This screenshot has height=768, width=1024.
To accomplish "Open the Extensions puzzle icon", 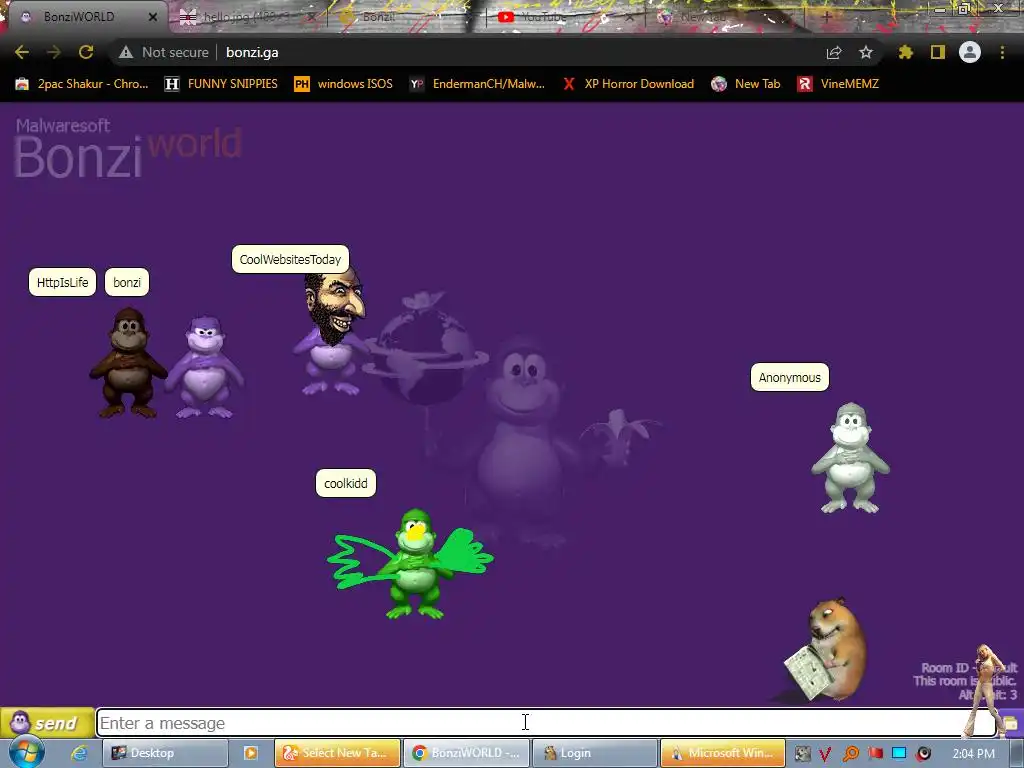I will click(x=906, y=52).
